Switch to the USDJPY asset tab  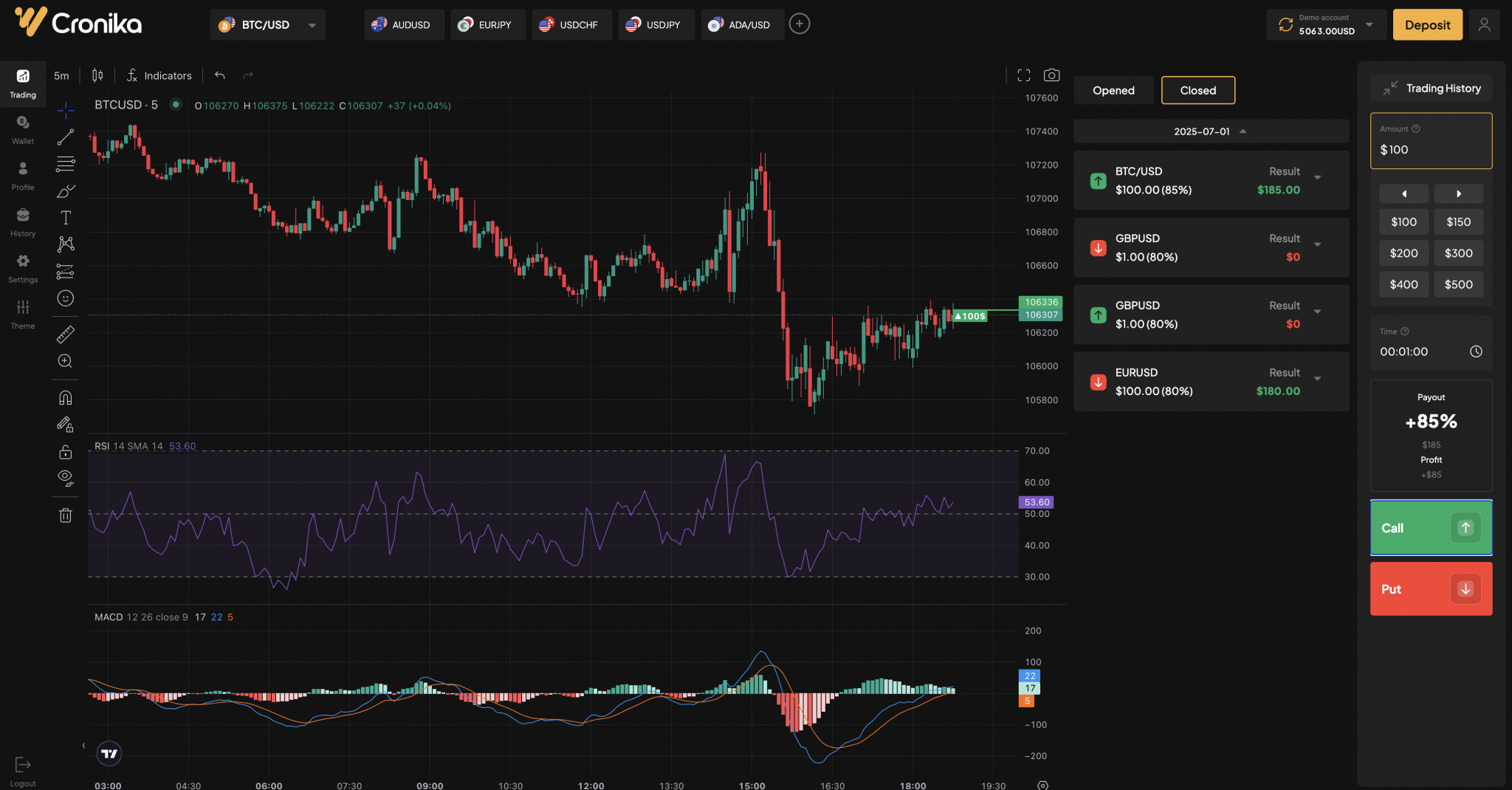(x=656, y=25)
